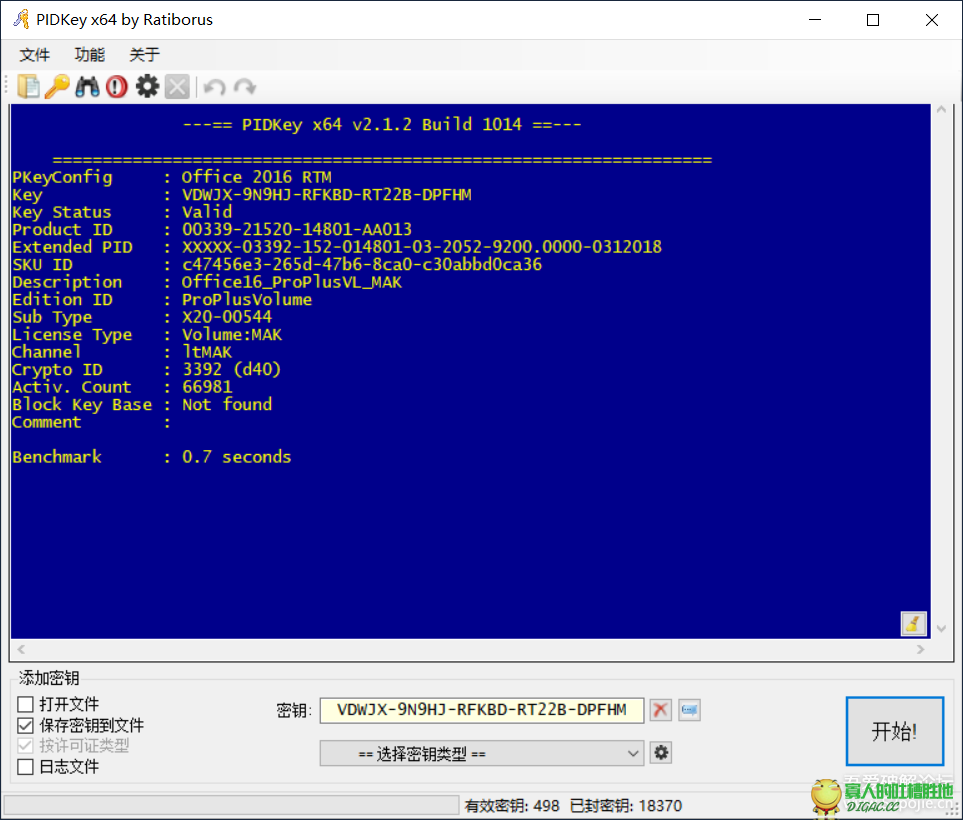Screen dimensions: 963x820
Task: Click the PIDKey app icon in title bar
Action: click(x=21, y=20)
